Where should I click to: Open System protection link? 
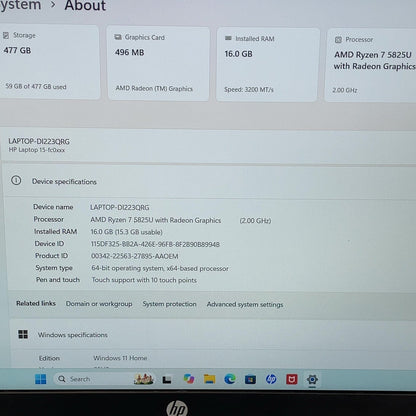click(x=169, y=304)
